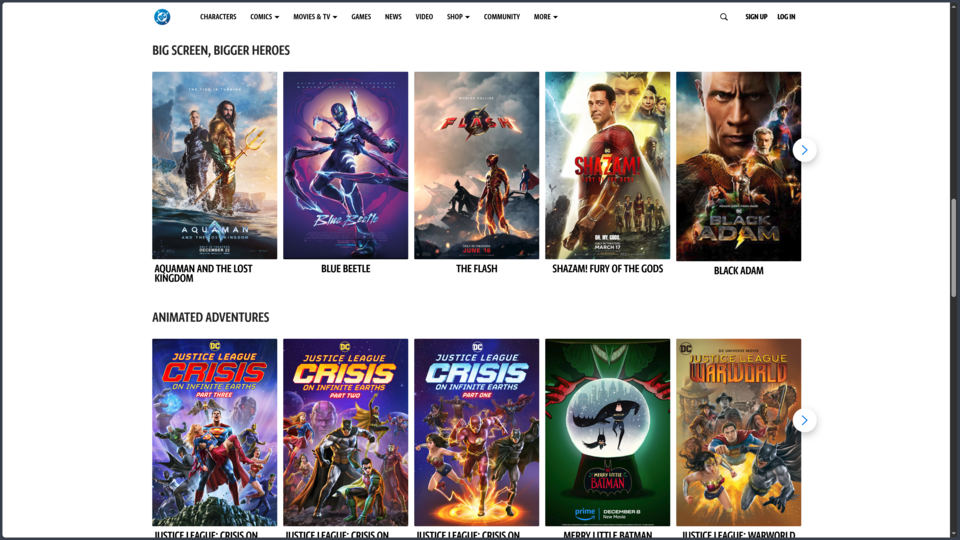Open the Video section
This screenshot has width=960, height=540.
[x=424, y=17]
